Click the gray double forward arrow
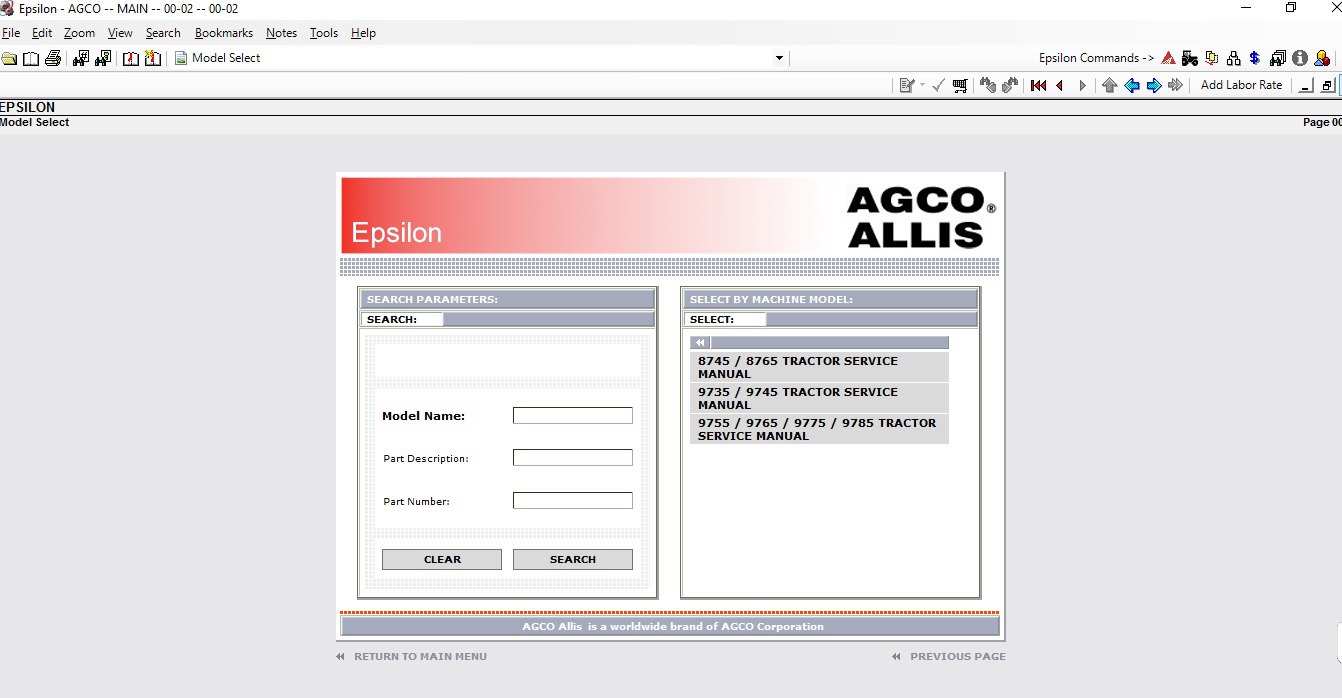 point(1176,85)
